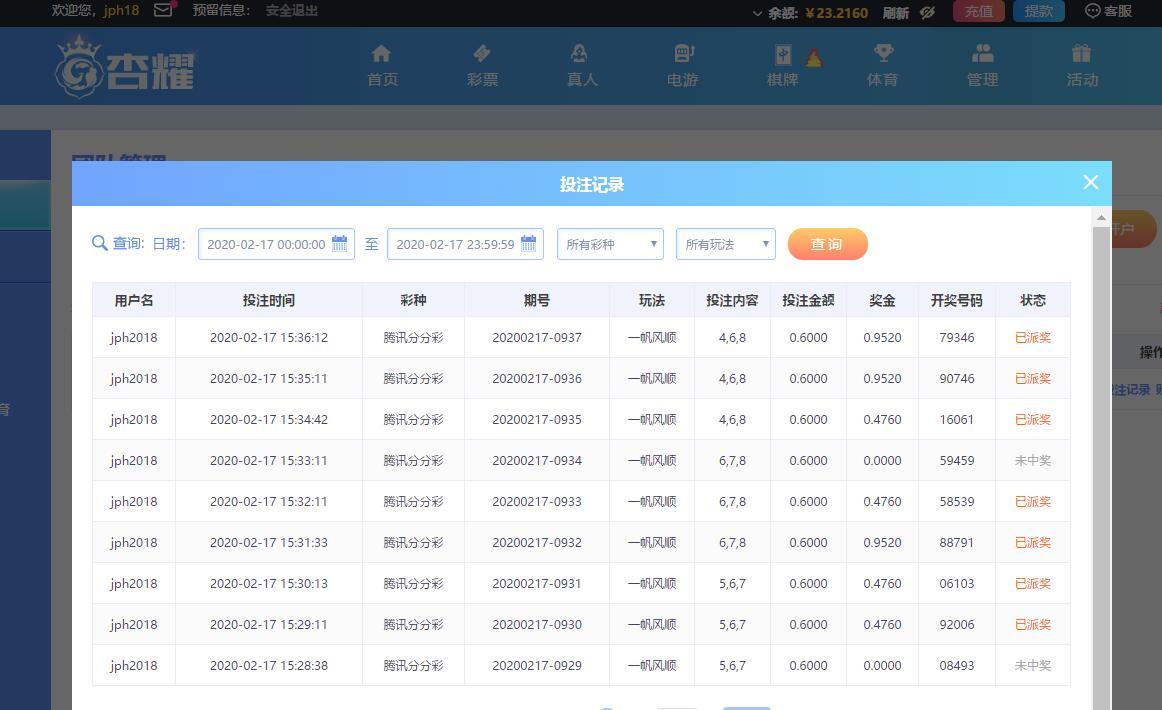Open the 活动 promotions menu
The width and height of the screenshot is (1162, 710).
tap(1082, 66)
